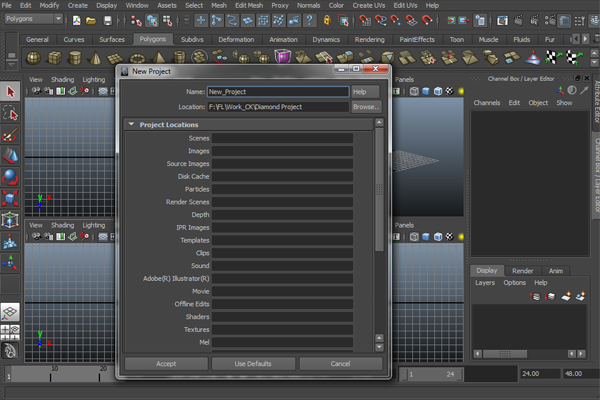Activate the Select tool arrow

coord(10,92)
